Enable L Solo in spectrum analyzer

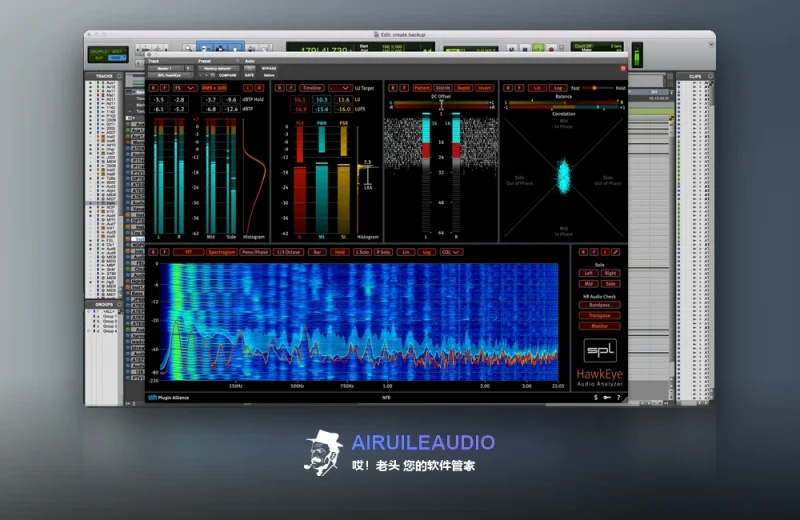point(362,252)
